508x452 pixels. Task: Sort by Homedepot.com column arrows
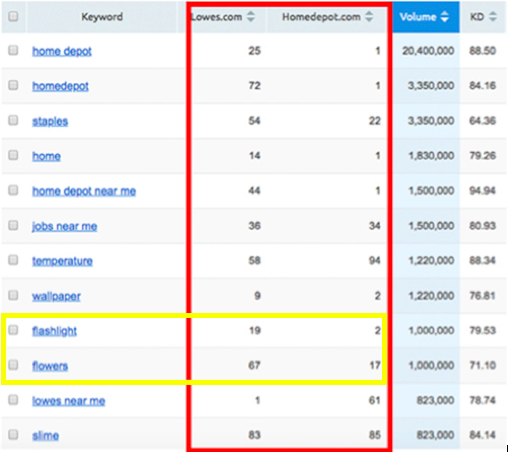click(369, 17)
